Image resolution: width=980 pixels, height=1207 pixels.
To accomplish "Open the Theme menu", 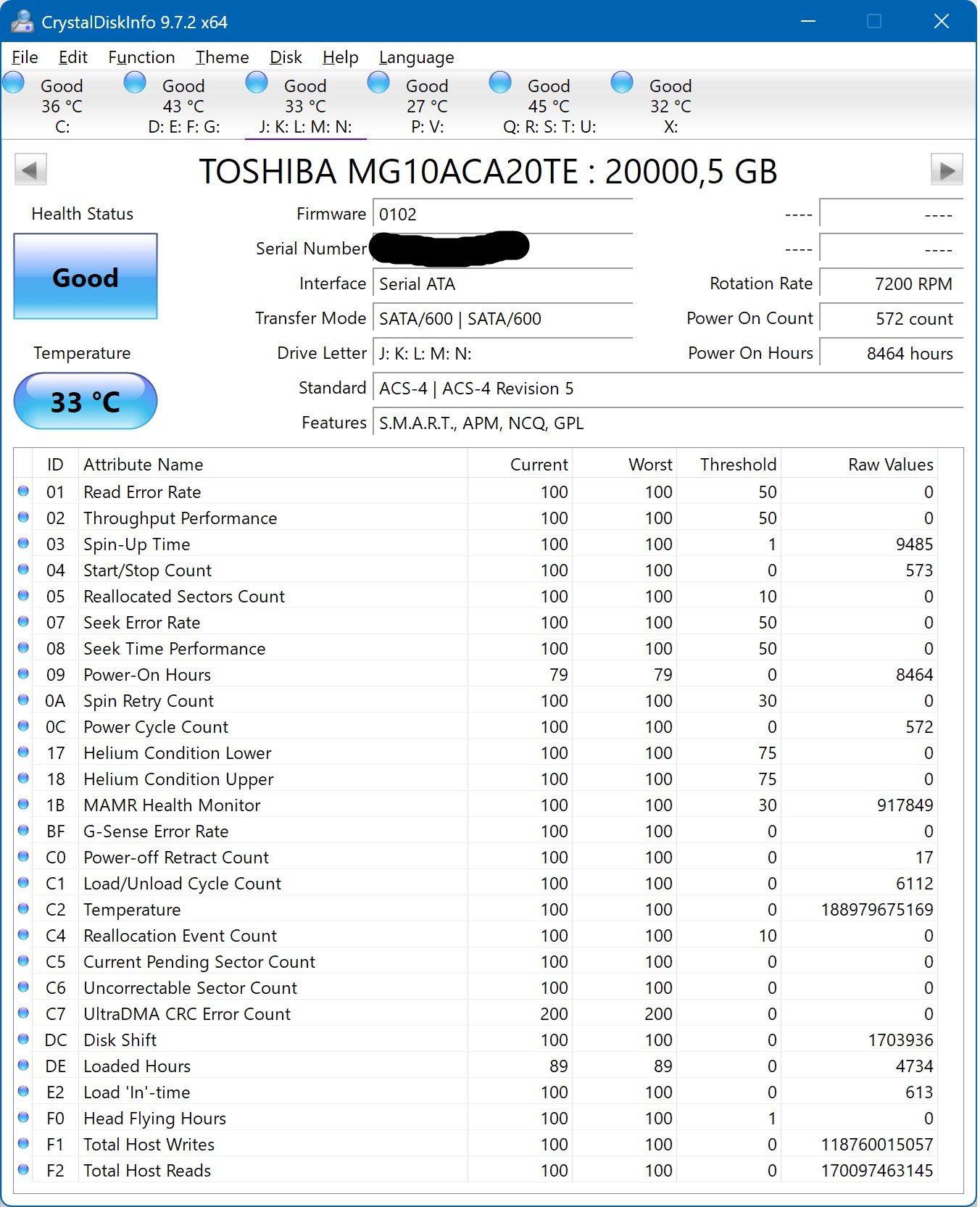I will coord(222,57).
